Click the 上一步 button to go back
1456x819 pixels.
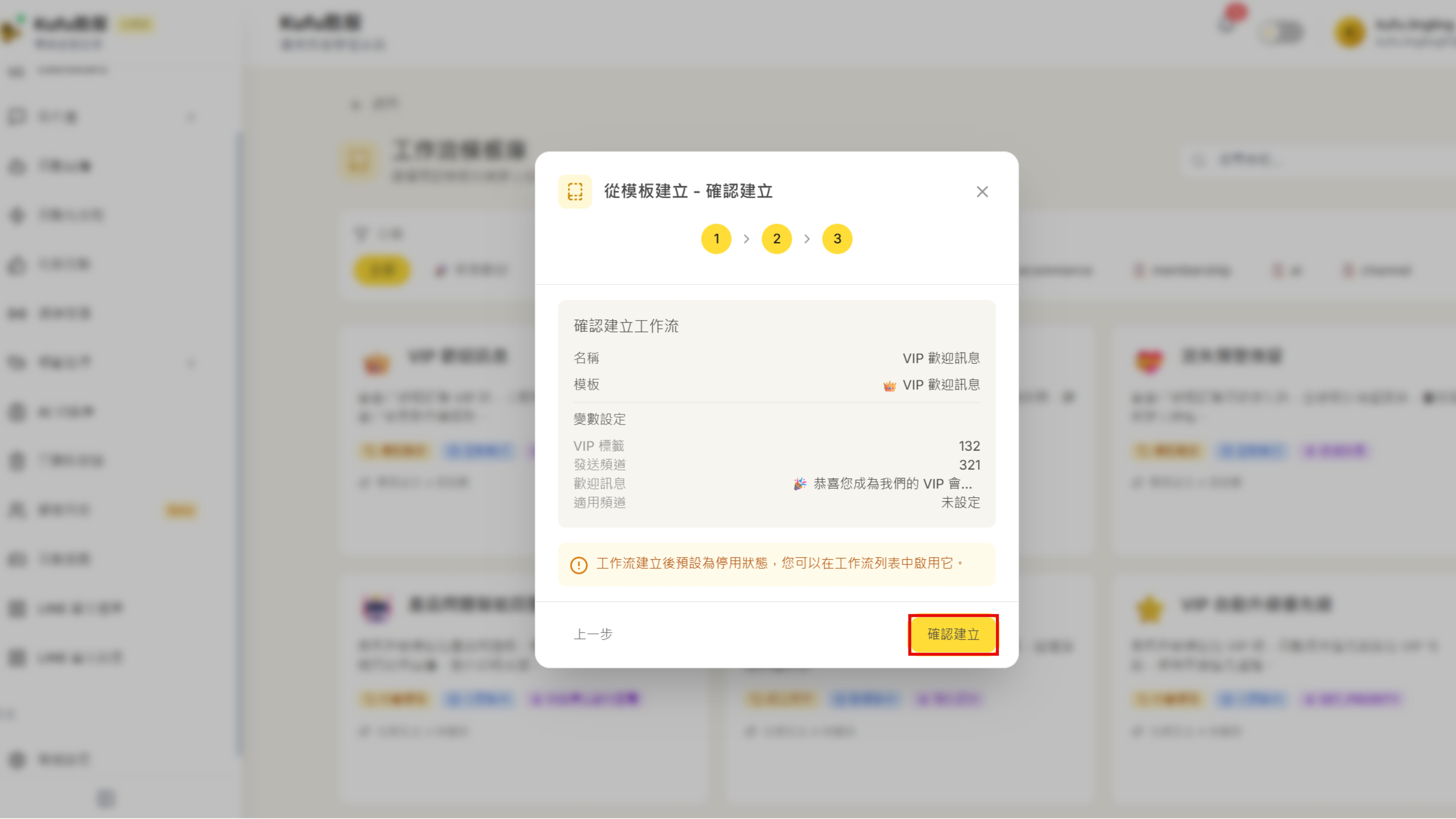pyautogui.click(x=592, y=634)
